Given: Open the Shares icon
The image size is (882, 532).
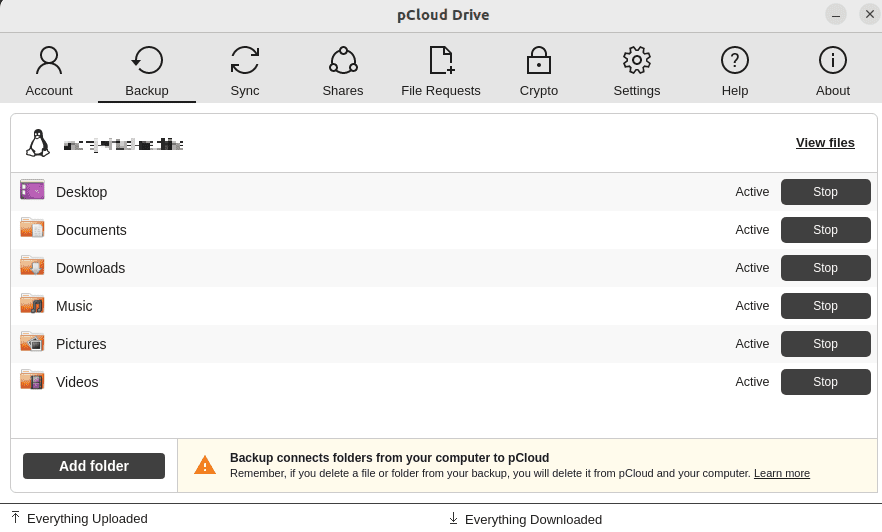Looking at the screenshot, I should point(343,60).
